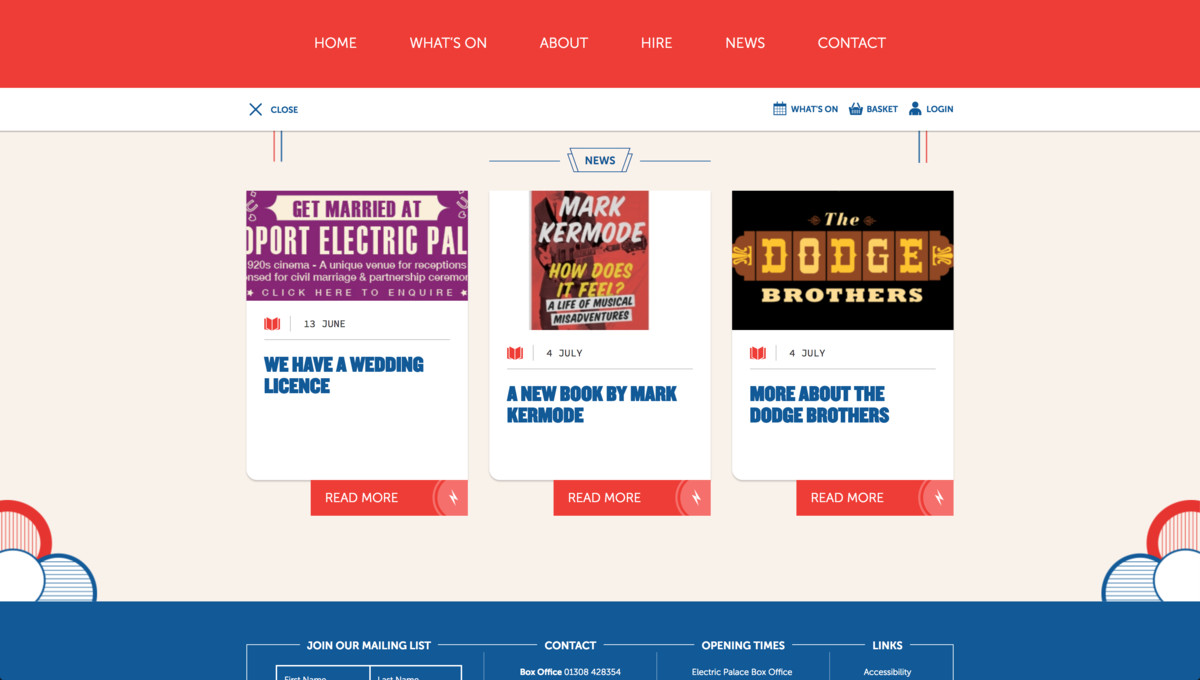
Task: Click lightning bolt on wedding Read More
Action: (453, 498)
